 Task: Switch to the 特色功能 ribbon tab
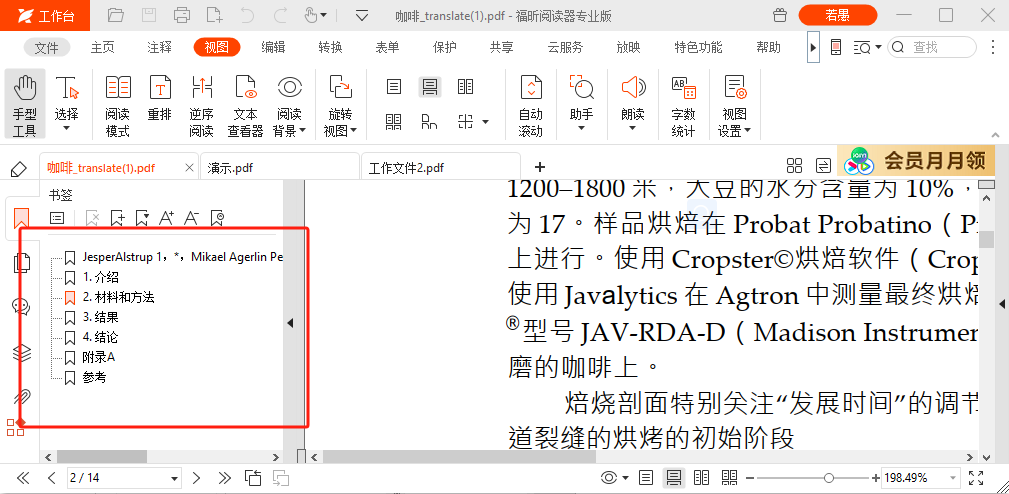(698, 48)
